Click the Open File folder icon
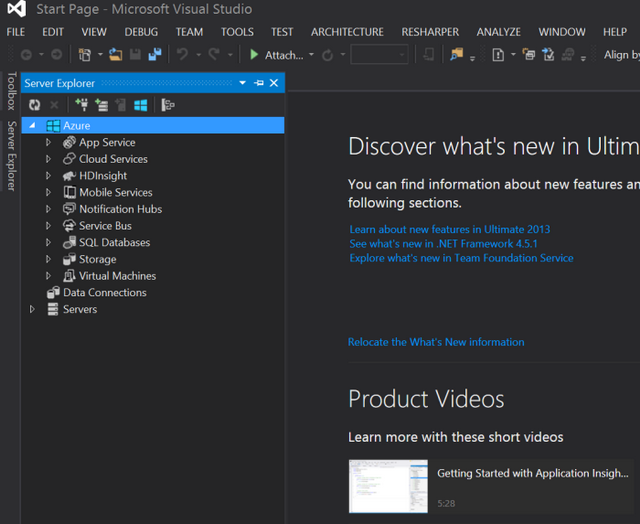 click(x=116, y=54)
